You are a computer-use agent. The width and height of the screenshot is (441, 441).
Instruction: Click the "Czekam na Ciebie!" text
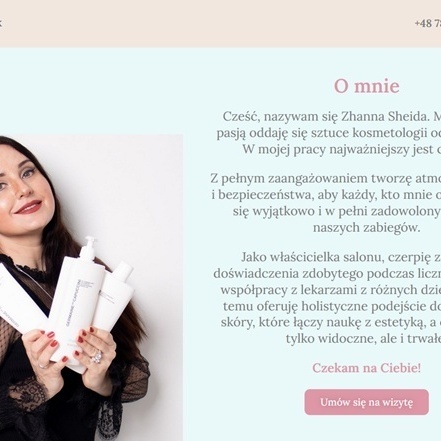pos(366,368)
